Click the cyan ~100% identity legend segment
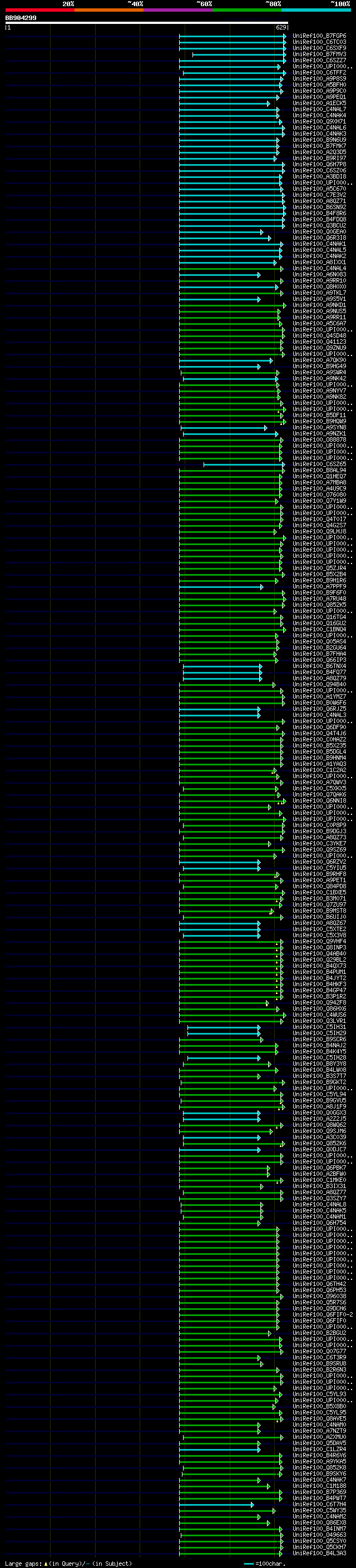This screenshot has height=1568, width=356. coord(316,10)
